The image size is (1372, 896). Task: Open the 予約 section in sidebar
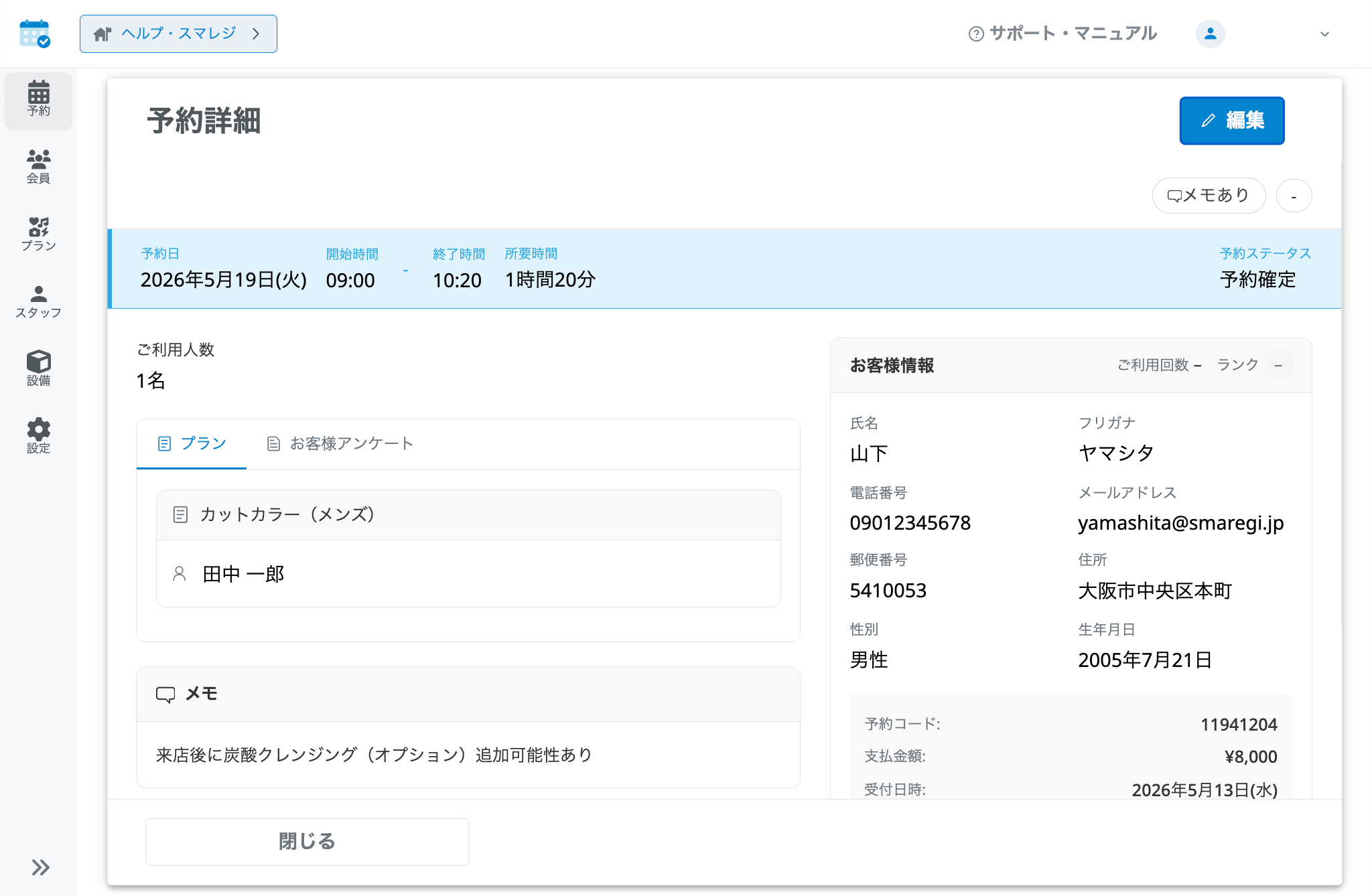pos(38,100)
